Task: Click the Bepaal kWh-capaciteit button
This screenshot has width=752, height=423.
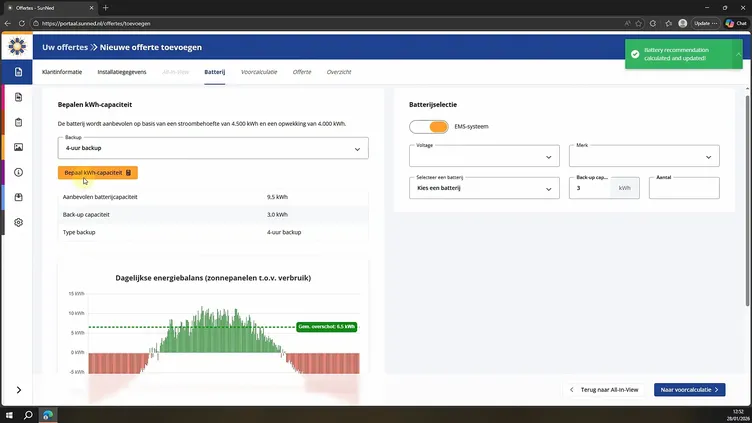Action: pyautogui.click(x=97, y=172)
